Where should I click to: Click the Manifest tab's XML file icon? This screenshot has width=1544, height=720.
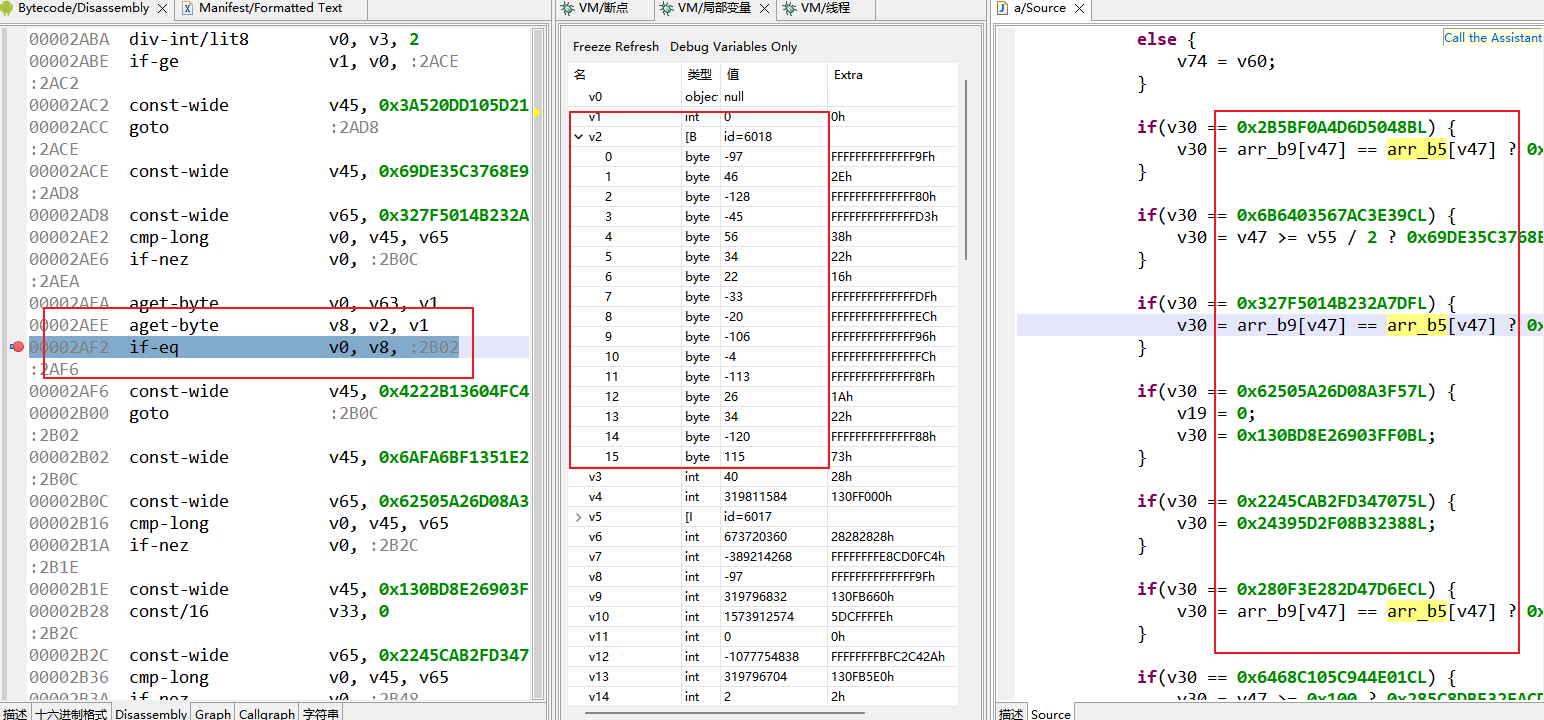(188, 8)
